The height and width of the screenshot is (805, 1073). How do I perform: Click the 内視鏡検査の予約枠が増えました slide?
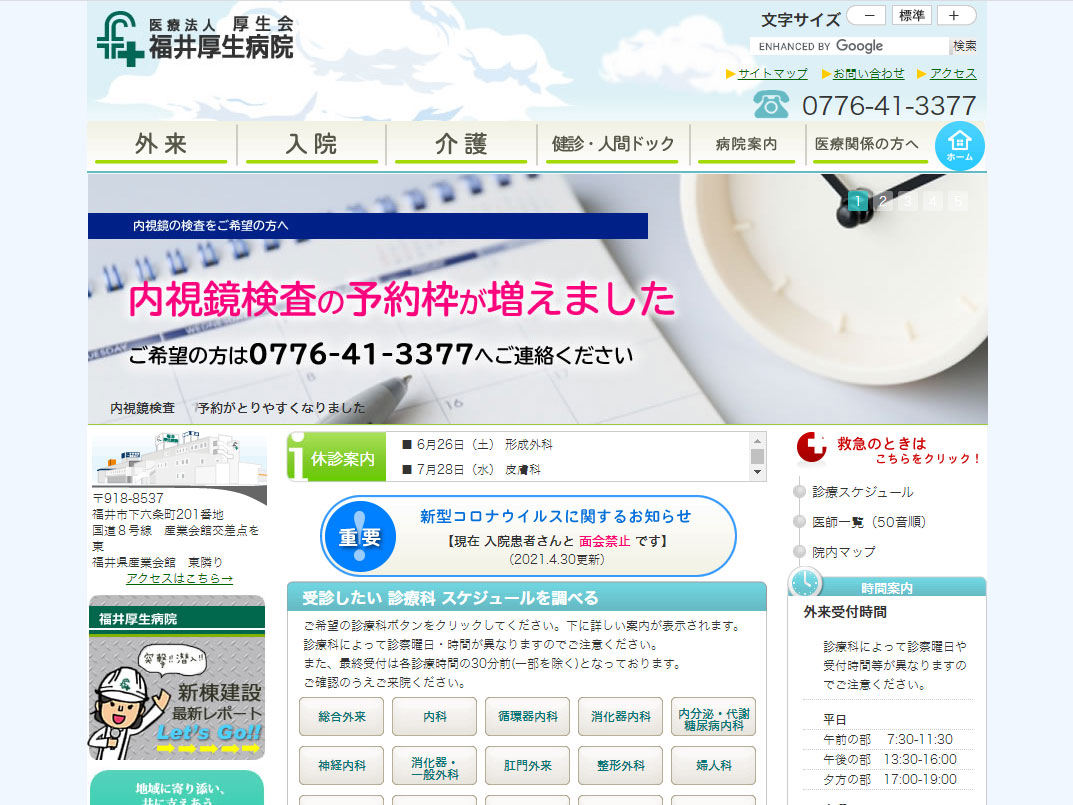pyautogui.click(x=538, y=298)
